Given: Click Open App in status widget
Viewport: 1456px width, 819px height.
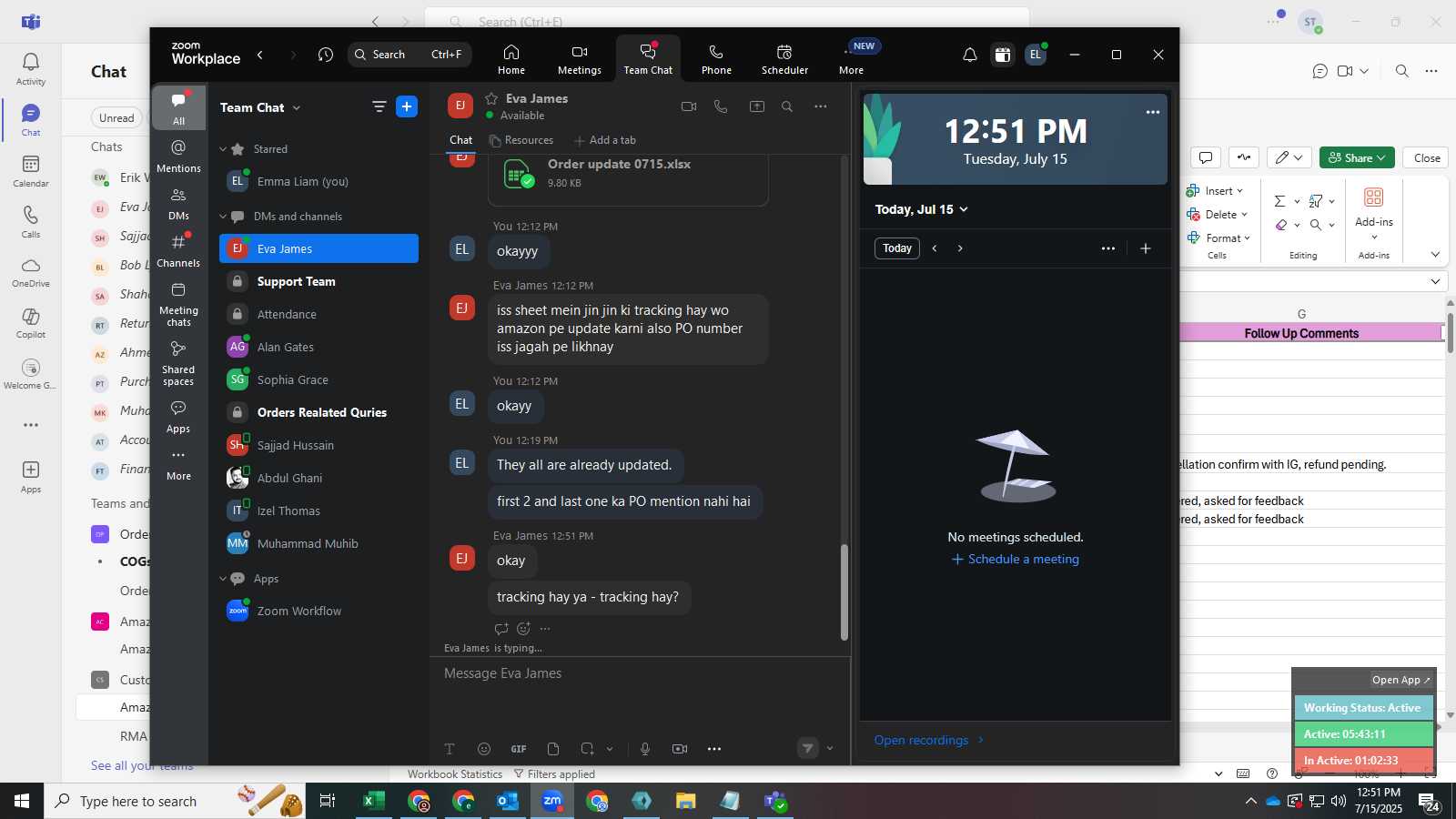Looking at the screenshot, I should click(x=1401, y=680).
